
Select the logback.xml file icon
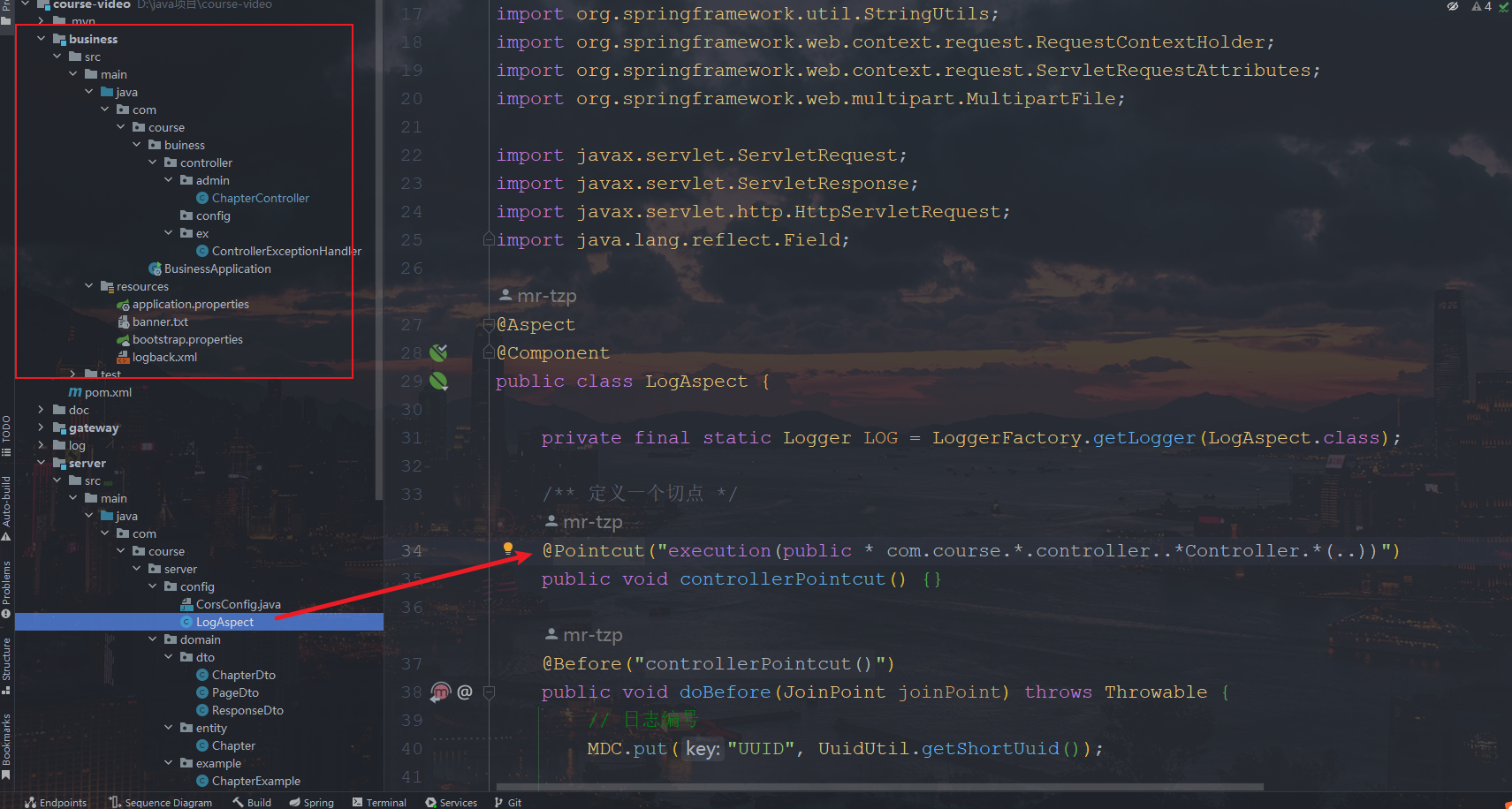pos(123,358)
